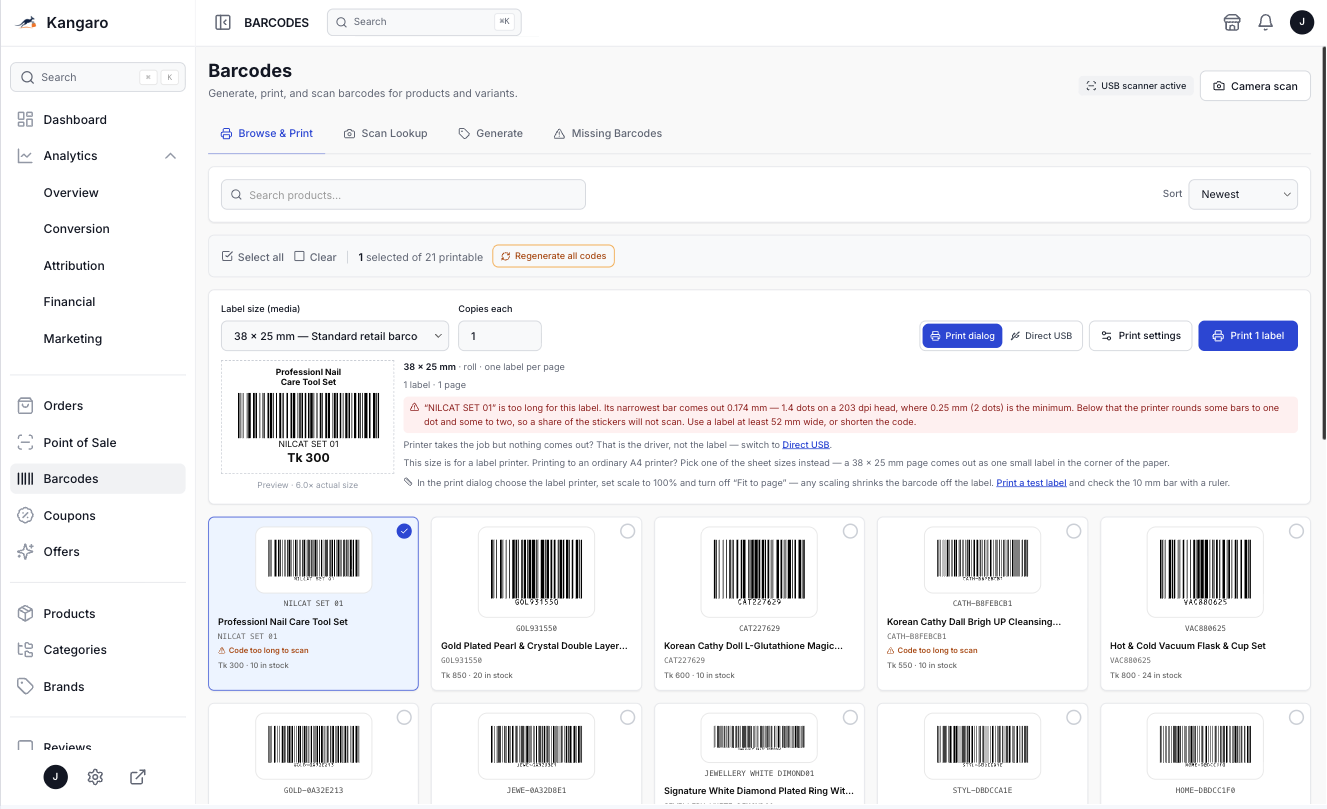Switch to the Browse & Print tab

[x=267, y=133]
